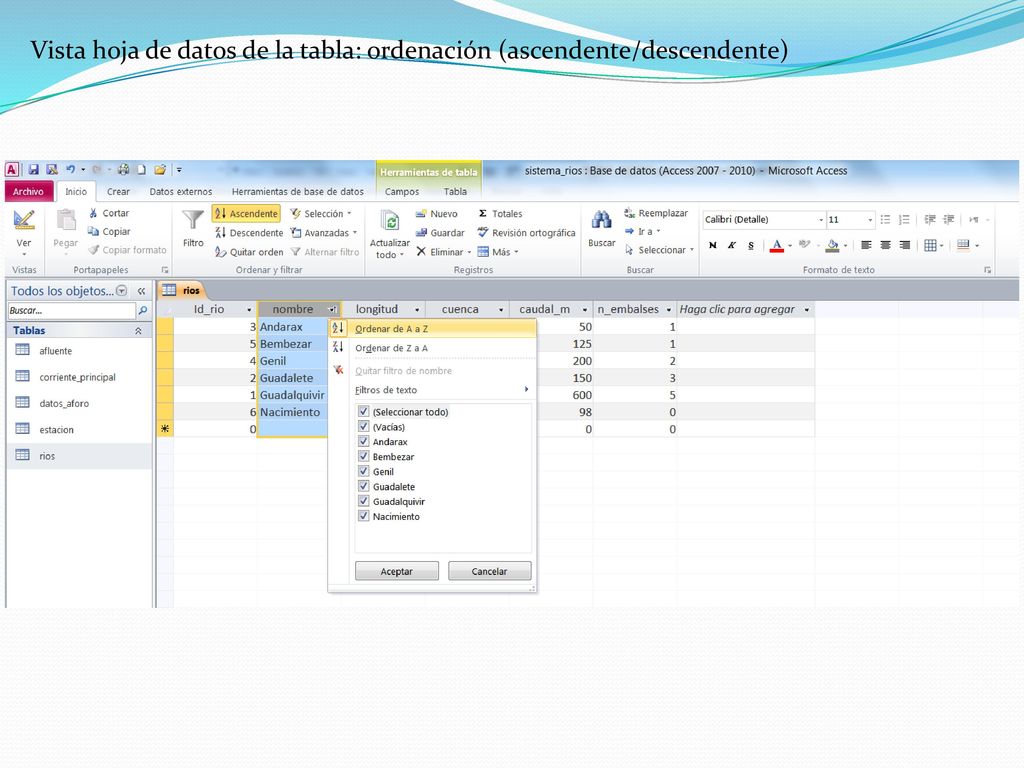Click the Buscar binoculars icon
The image size is (1024, 768).
tap(601, 220)
